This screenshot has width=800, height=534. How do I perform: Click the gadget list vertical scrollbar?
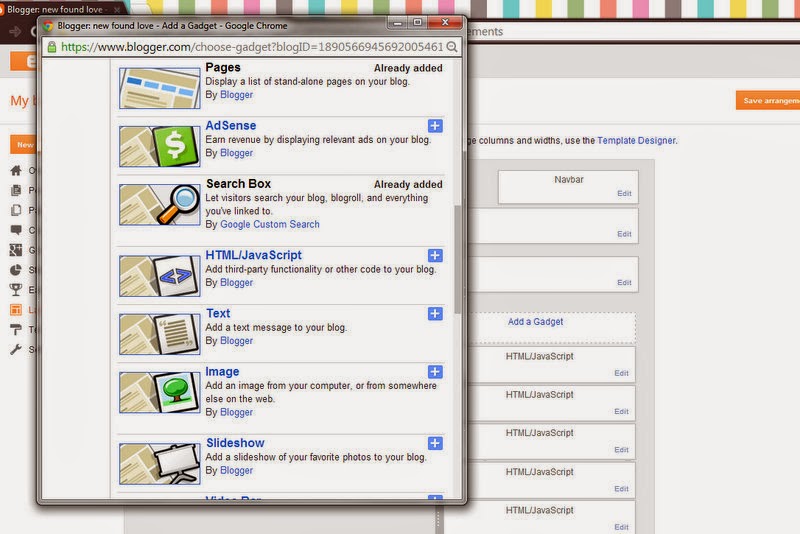tap(458, 260)
